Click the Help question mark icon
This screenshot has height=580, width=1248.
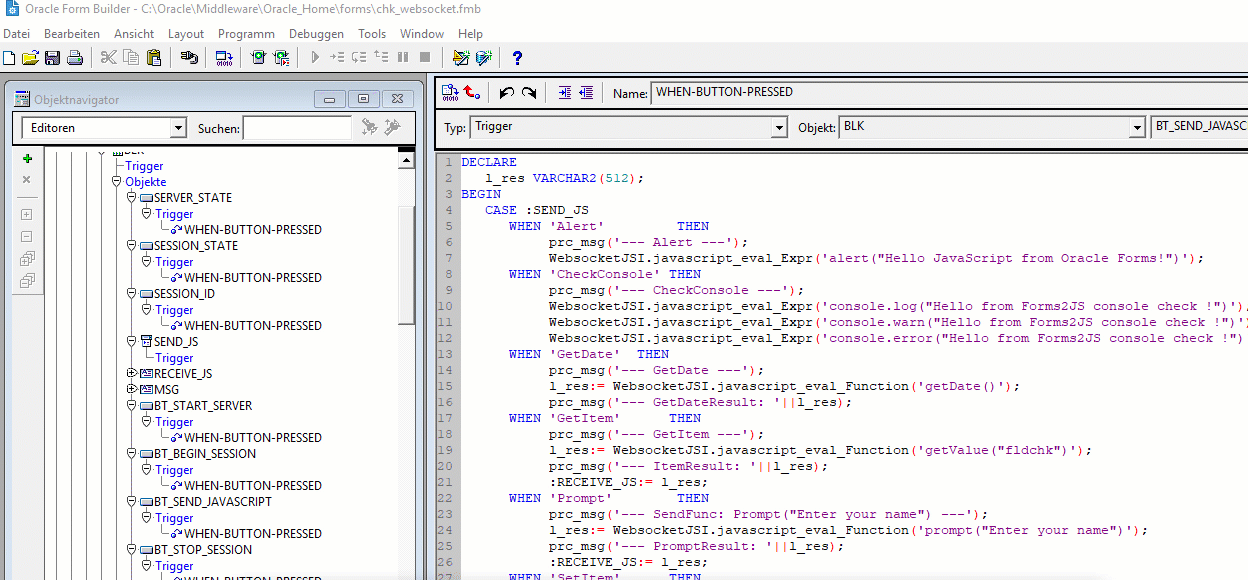tap(517, 58)
